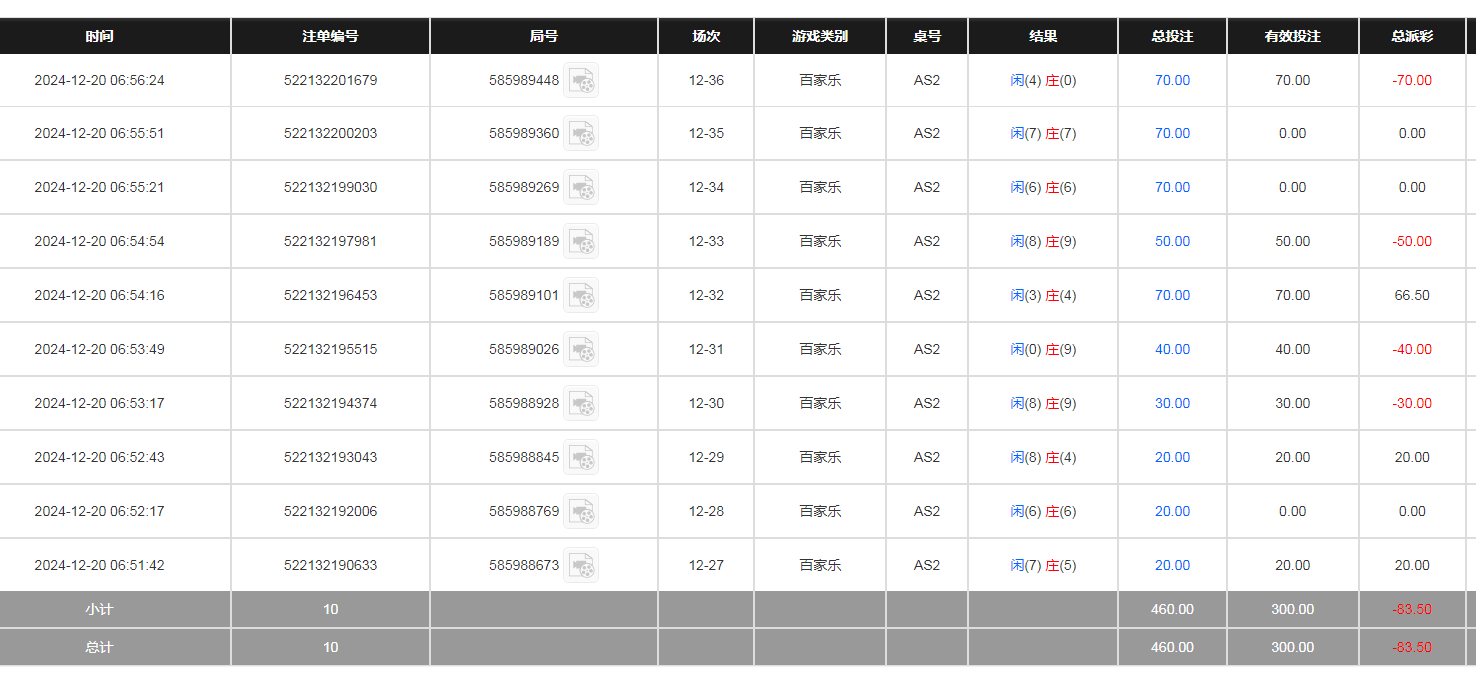Image resolution: width=1476 pixels, height=678 pixels.
Task: View video replay of round 585989026
Action: point(581,350)
